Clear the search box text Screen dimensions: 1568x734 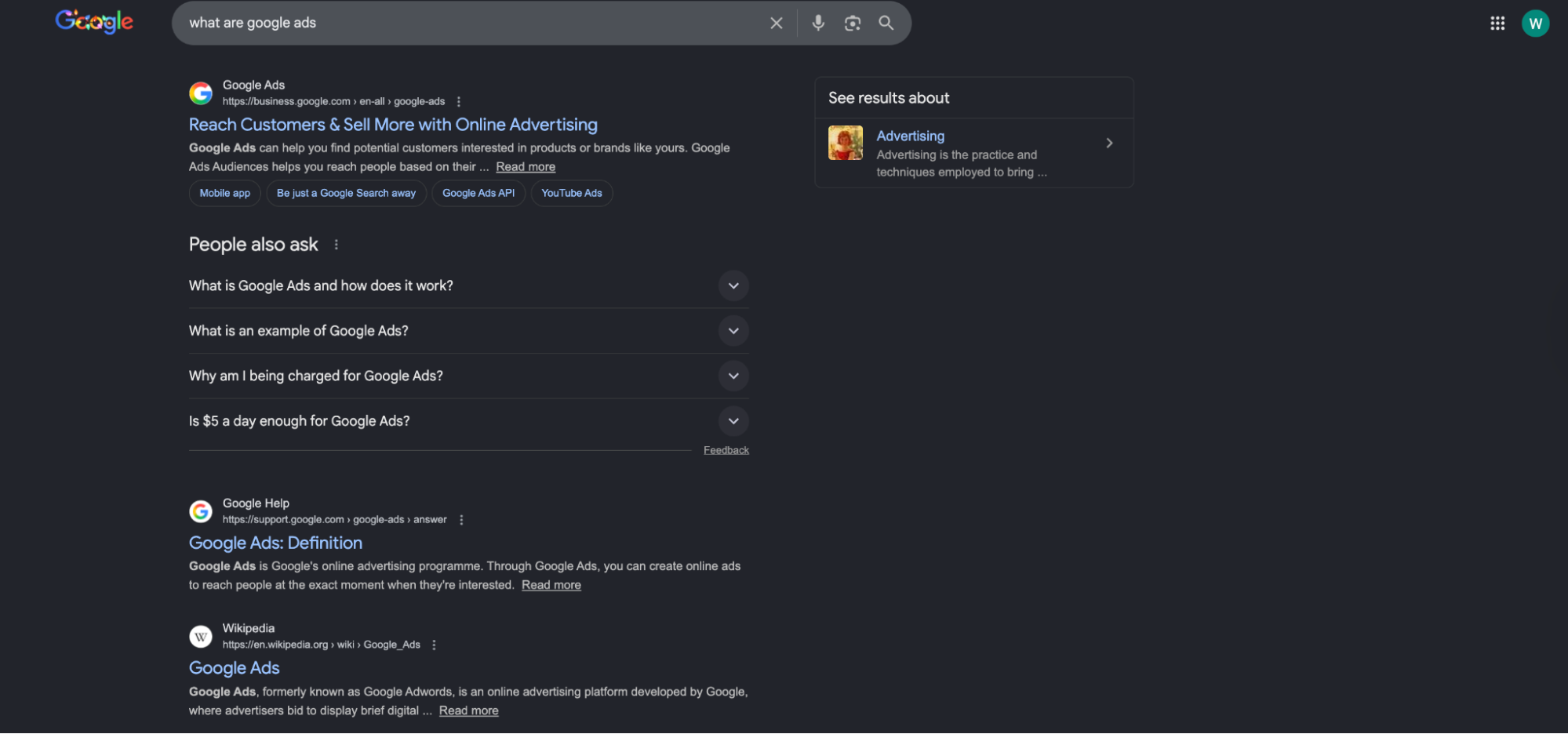[776, 24]
